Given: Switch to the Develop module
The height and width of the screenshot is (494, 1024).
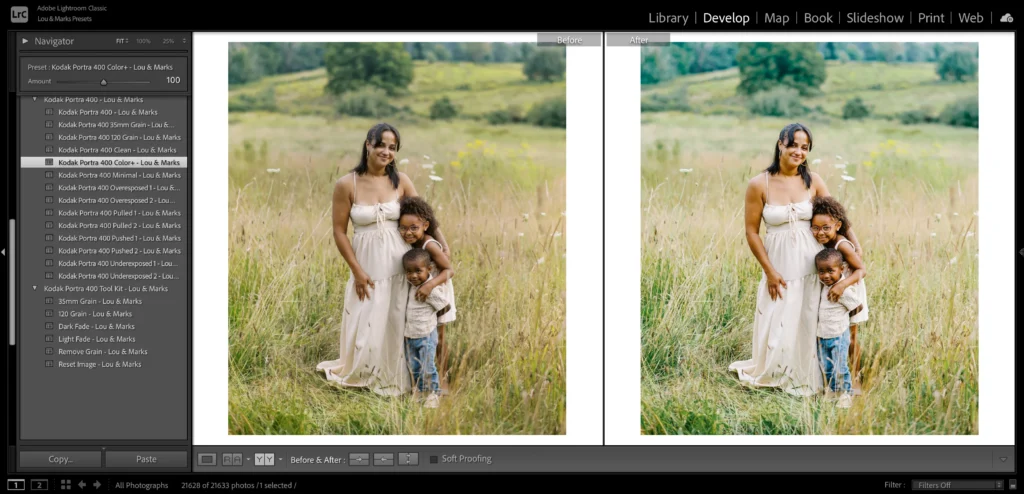Looking at the screenshot, I should (726, 18).
